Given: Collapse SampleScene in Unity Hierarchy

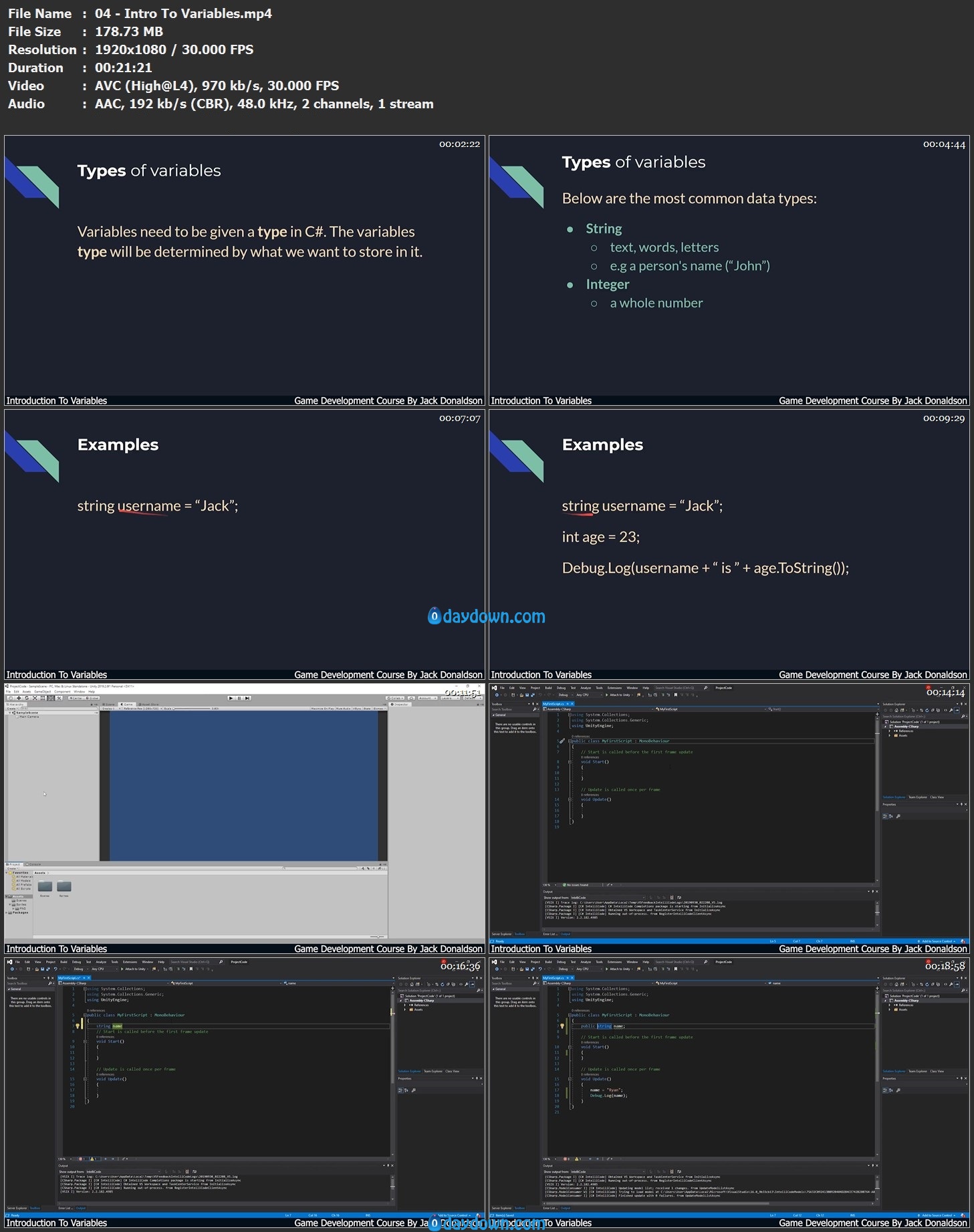Looking at the screenshot, I should point(10,713).
